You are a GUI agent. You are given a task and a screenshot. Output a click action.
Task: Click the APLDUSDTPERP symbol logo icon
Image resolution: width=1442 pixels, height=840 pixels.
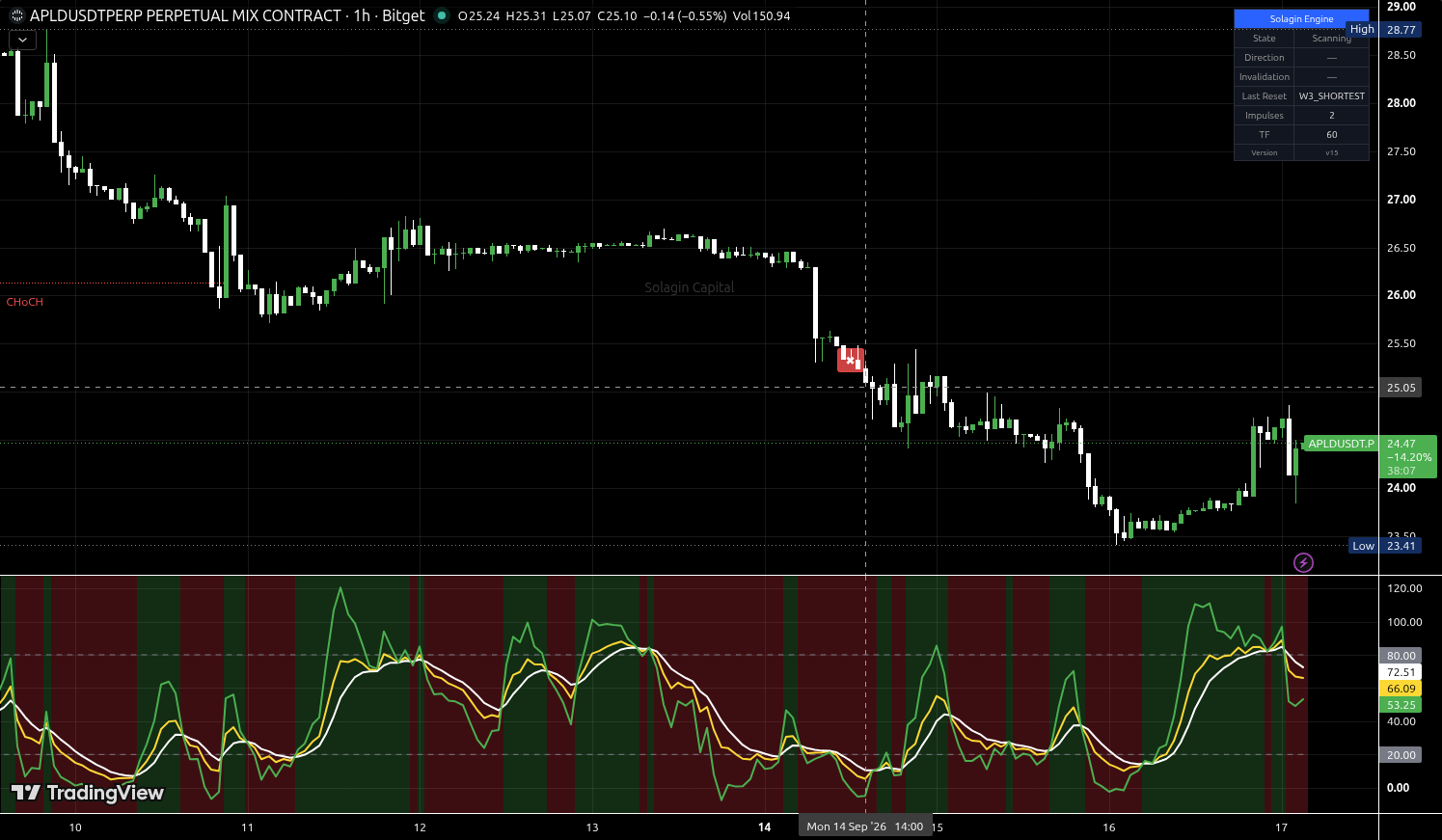[16, 15]
